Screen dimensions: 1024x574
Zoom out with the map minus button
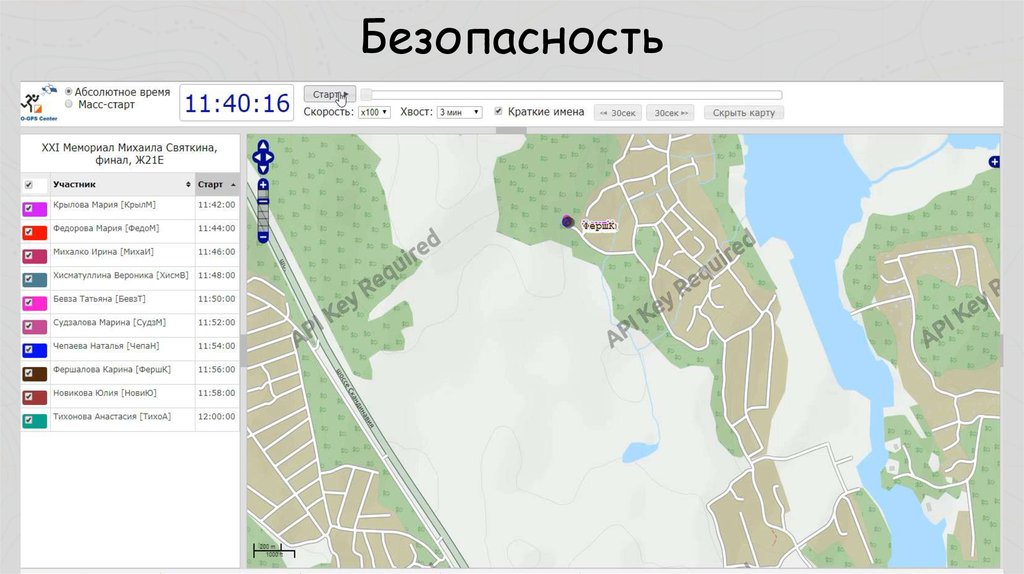[263, 237]
